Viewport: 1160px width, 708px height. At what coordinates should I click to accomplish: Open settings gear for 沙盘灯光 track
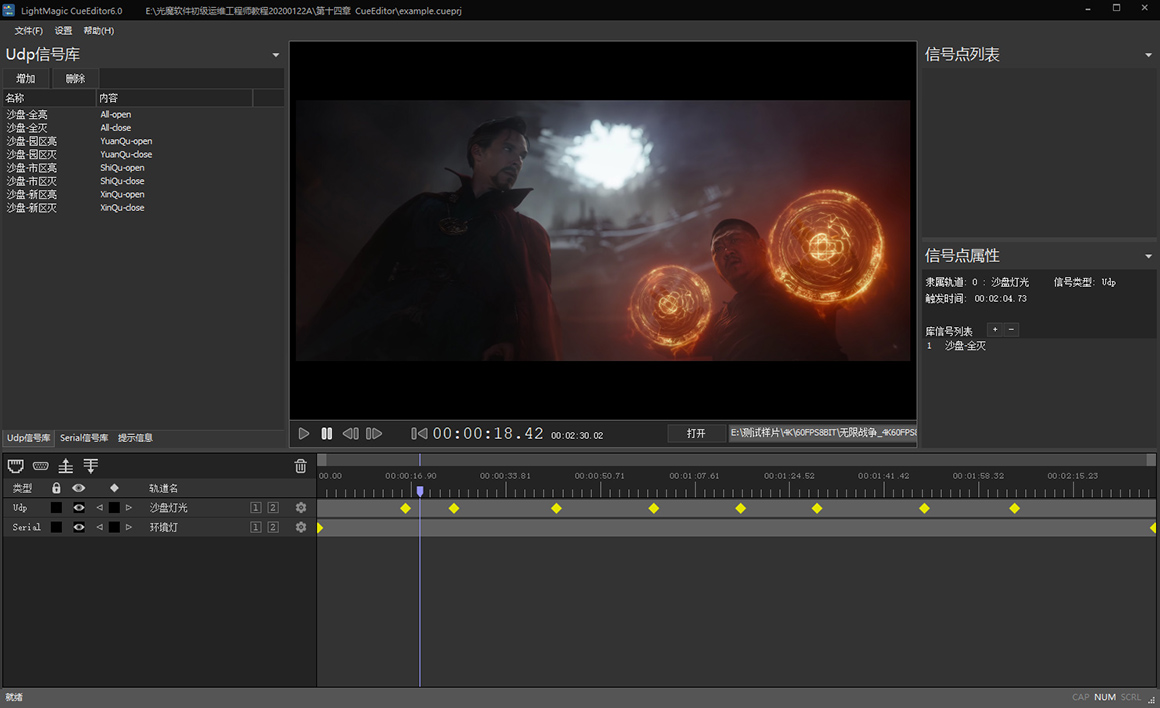(x=300, y=508)
